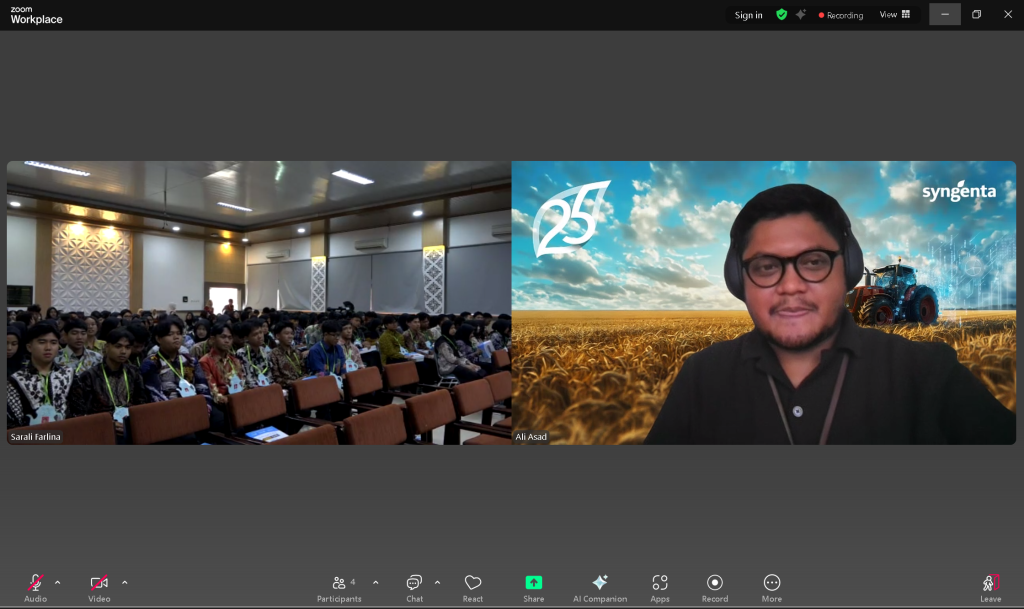Leave the meeting
Screen dimensions: 1024x609
(x=990, y=586)
